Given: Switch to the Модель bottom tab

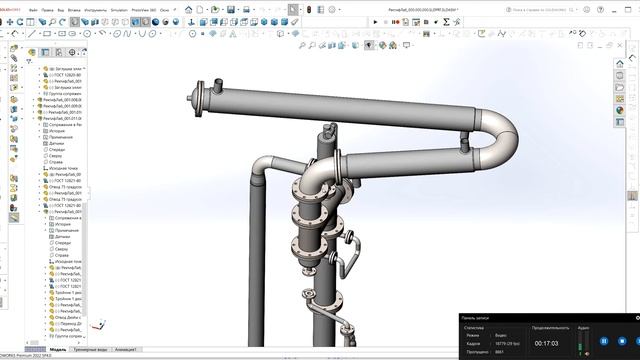Looking at the screenshot, I should 58,350.
